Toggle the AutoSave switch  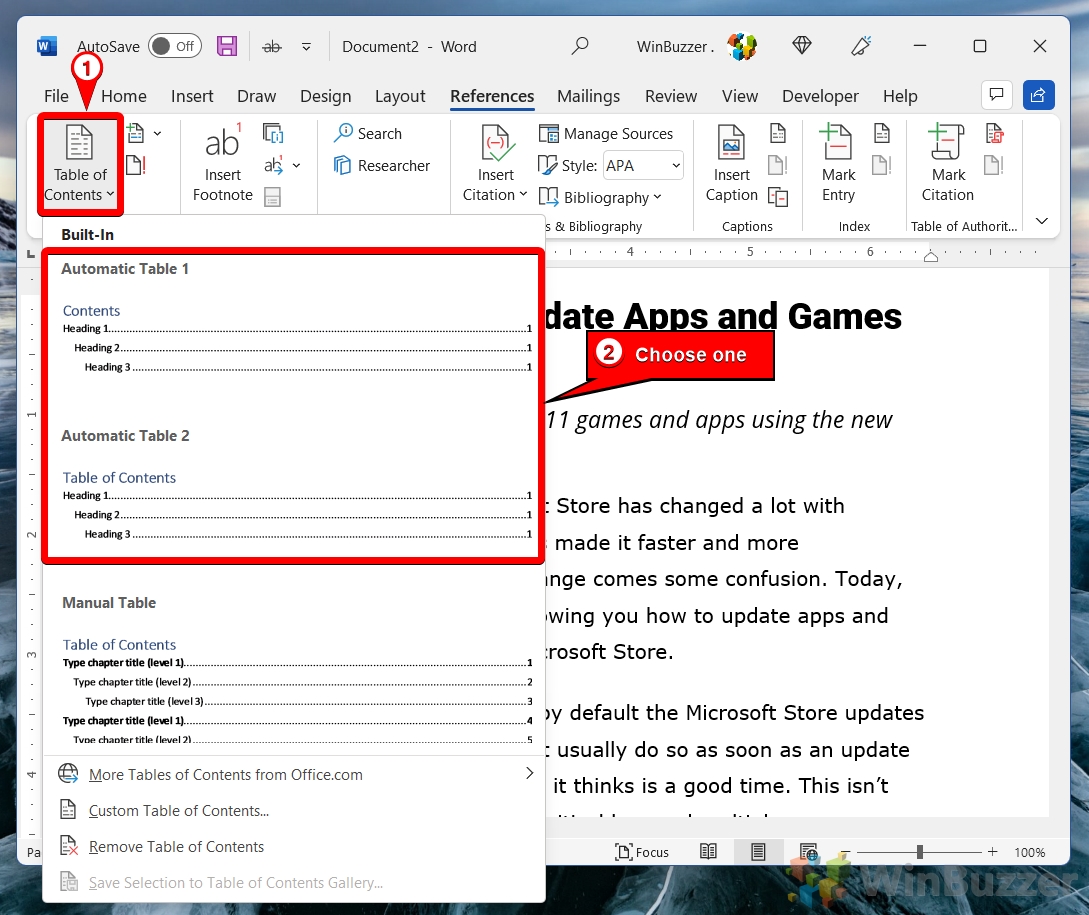174,46
